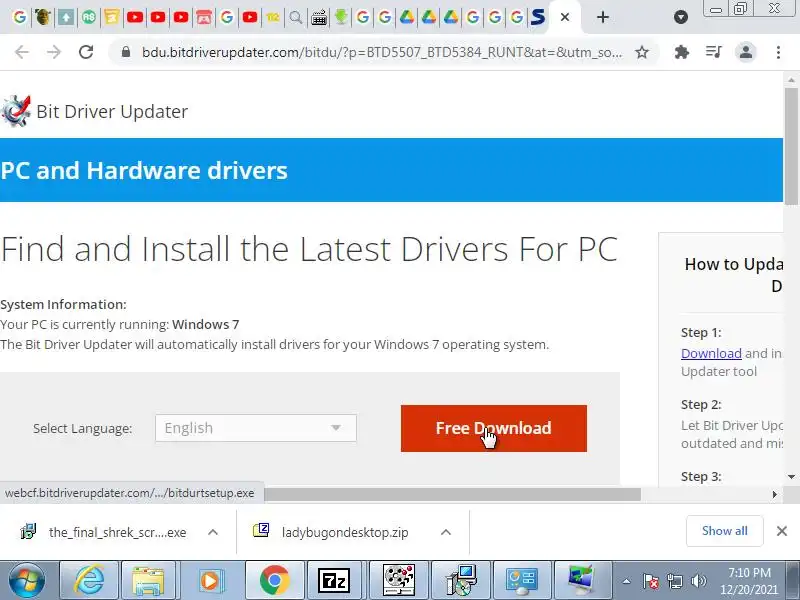Expand options for the_final_shrek_scr download
800x600 pixels.
pos(213,532)
